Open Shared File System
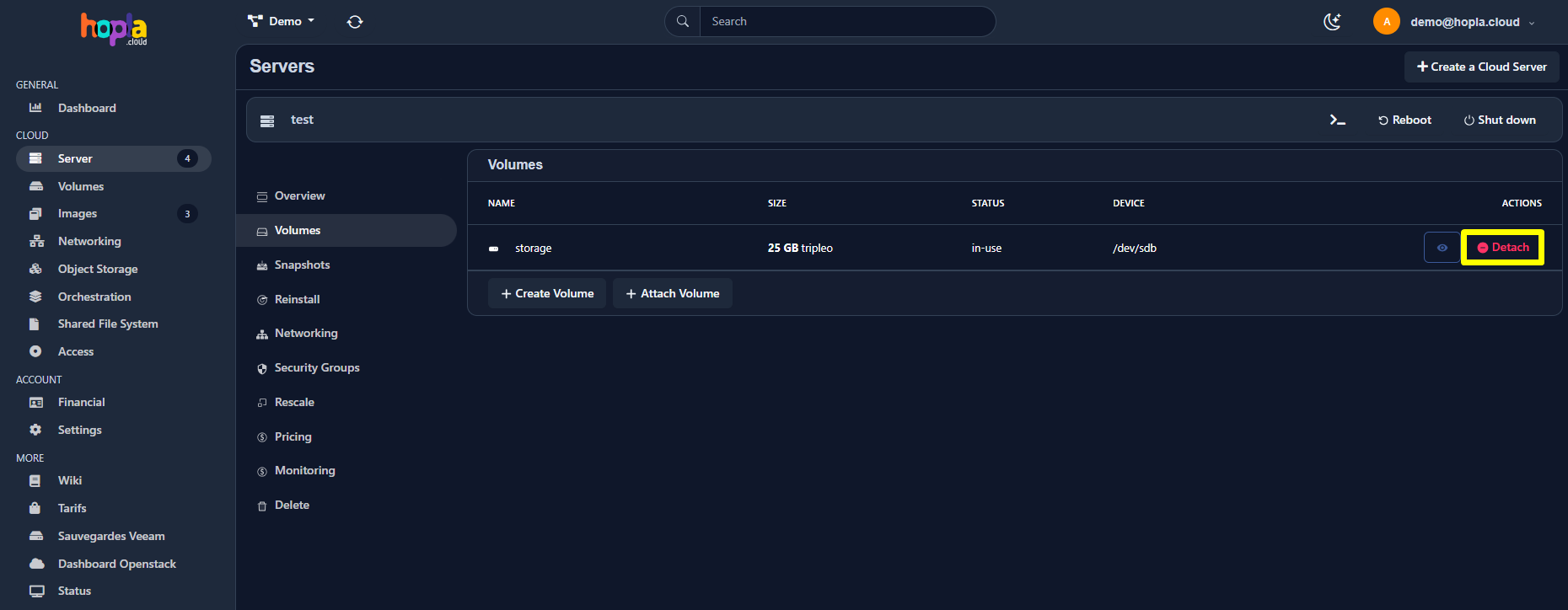This screenshot has height=610, width=1568. 108,324
